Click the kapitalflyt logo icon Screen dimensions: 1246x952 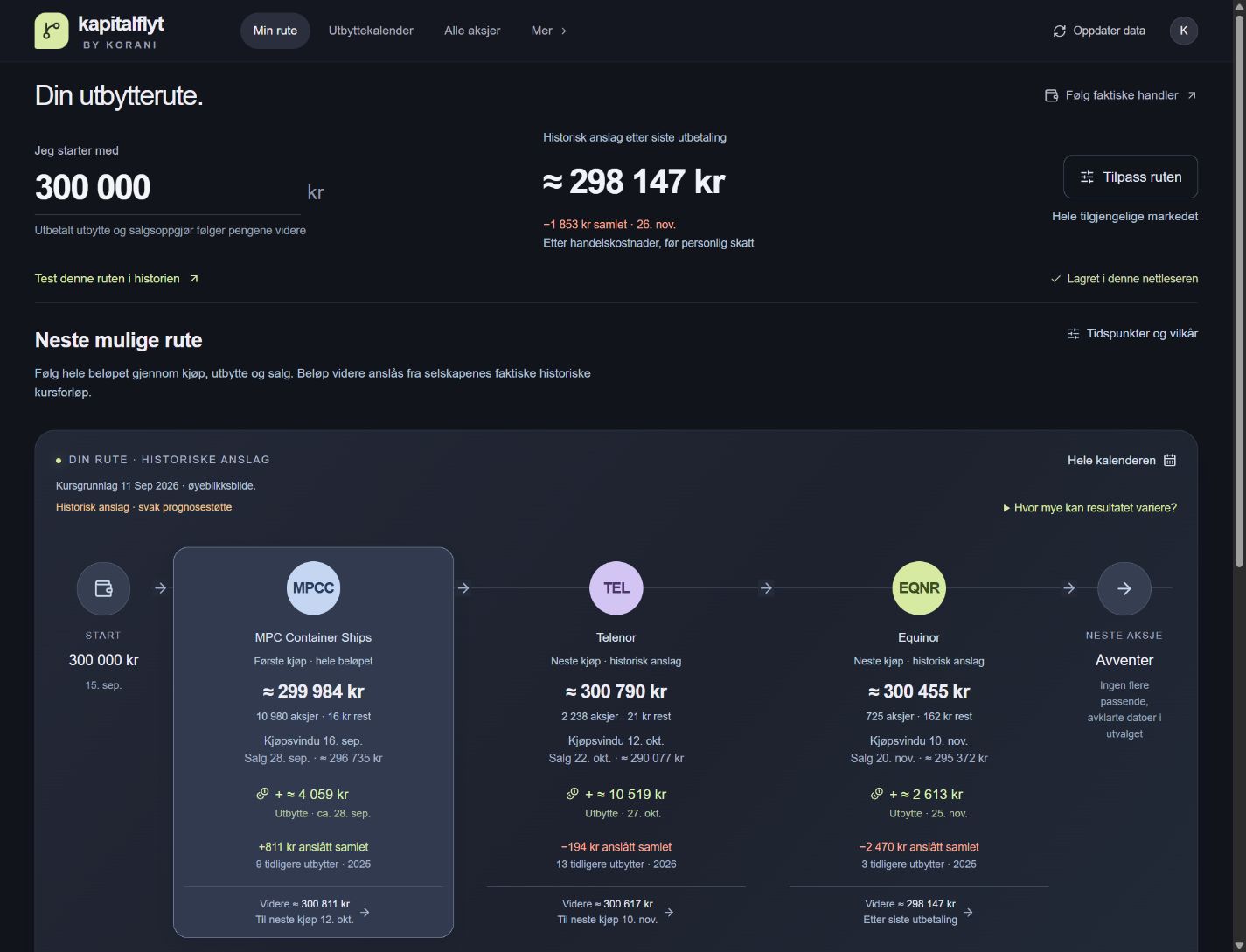tap(52, 31)
